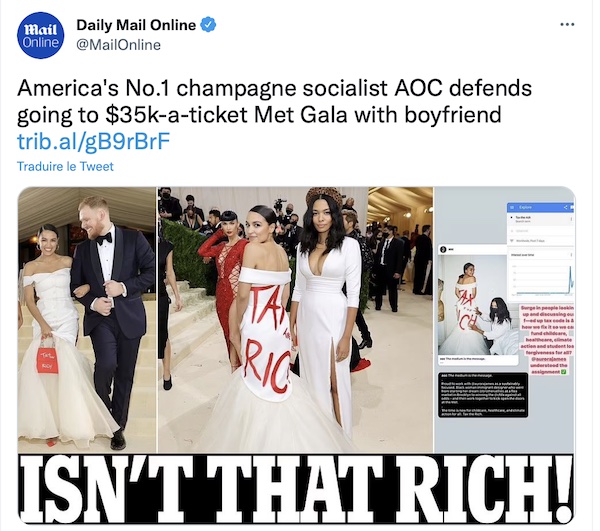Select Traduire le Tweet
600x531 pixels.
pos(65,166)
